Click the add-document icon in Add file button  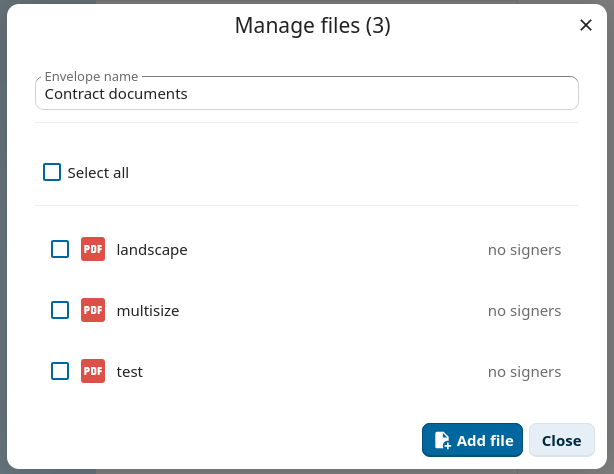(442, 441)
